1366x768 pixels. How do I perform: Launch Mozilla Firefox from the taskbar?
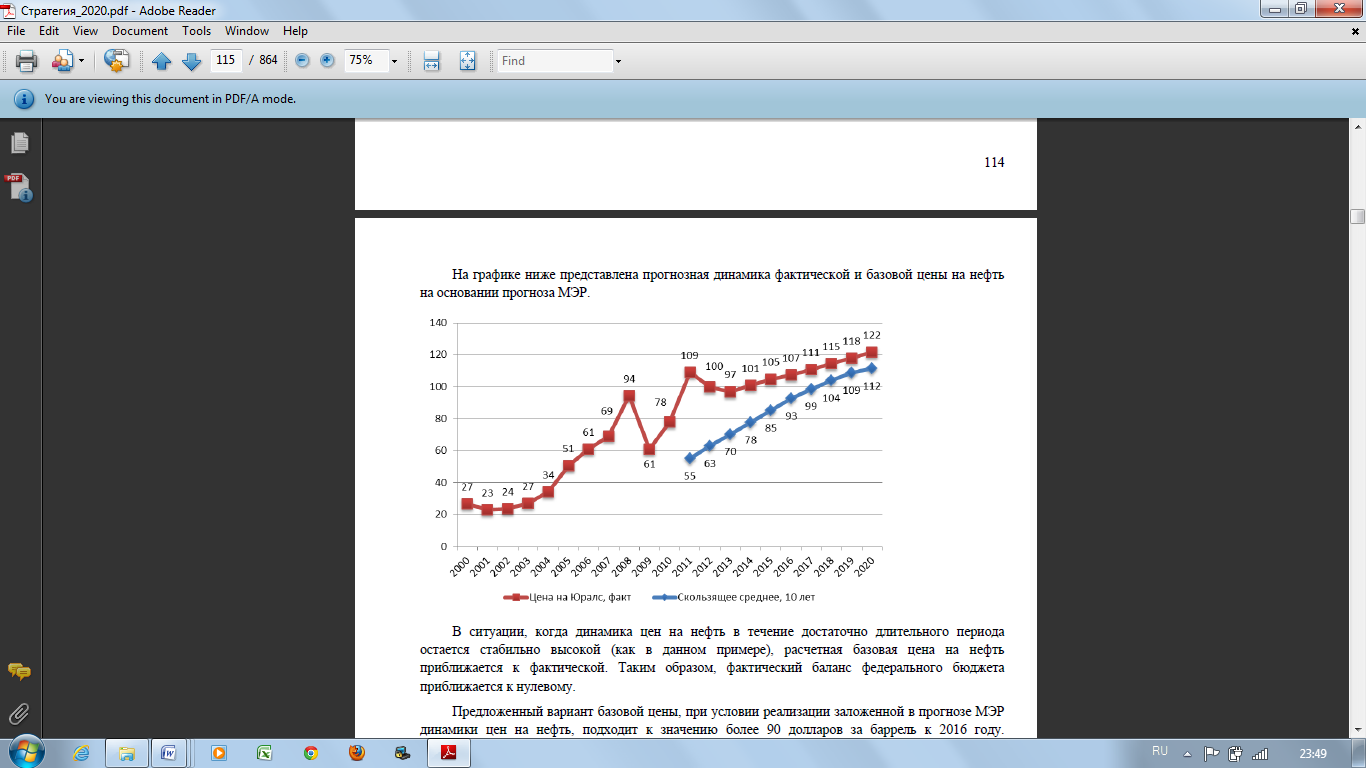tap(357, 753)
